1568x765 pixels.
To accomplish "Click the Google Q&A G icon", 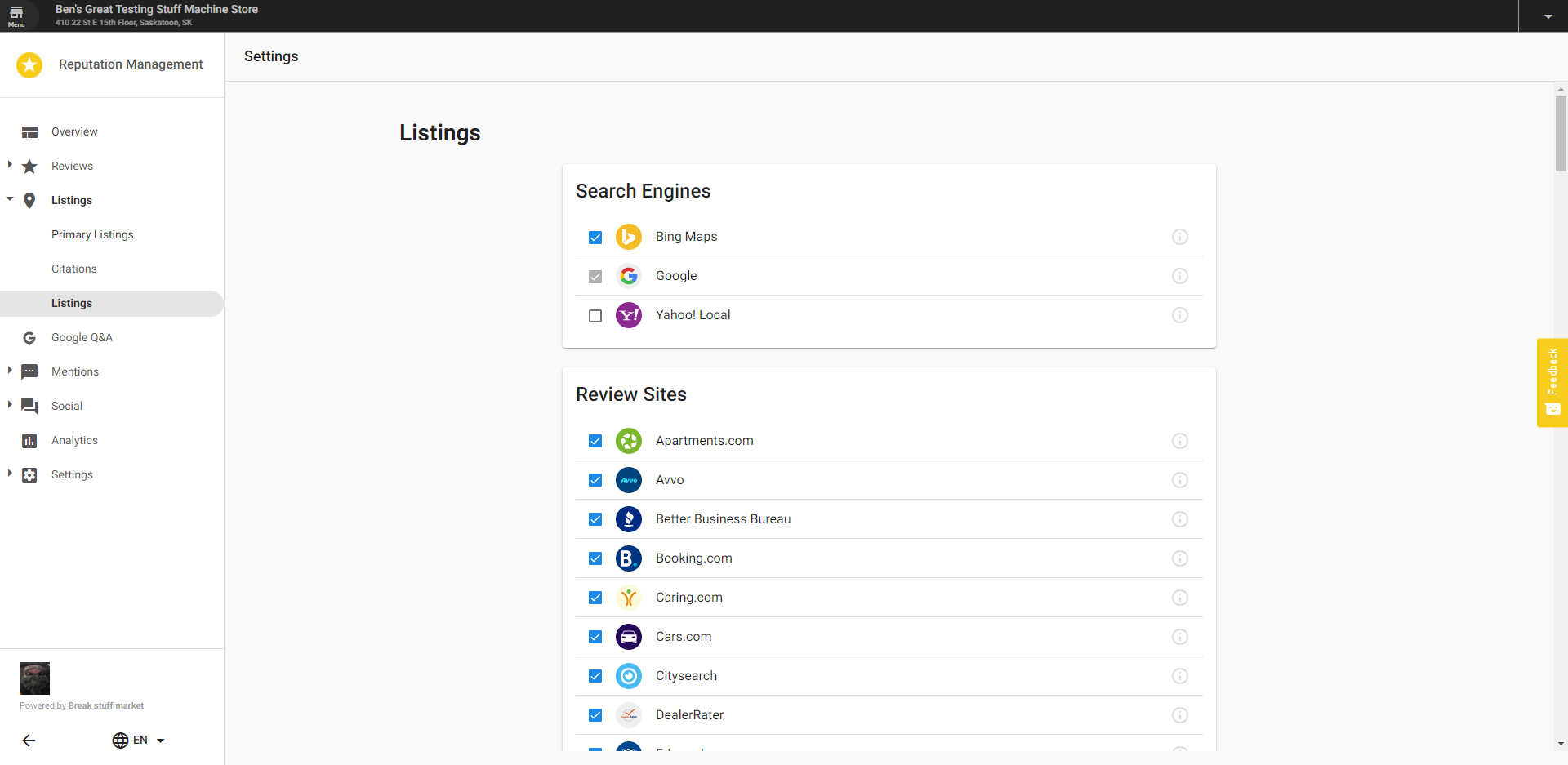I will coord(29,338).
